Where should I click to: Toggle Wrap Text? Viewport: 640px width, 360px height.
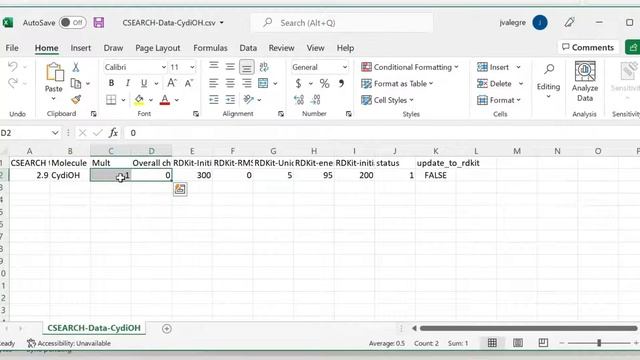264,67
